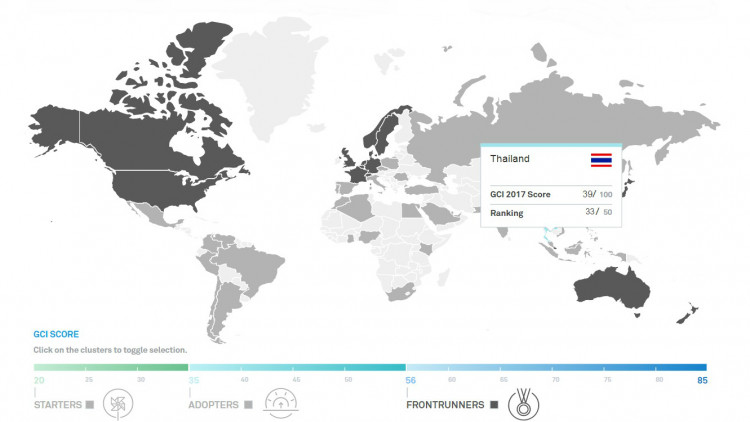
Task: Click the green Starters score bar
Action: click(110, 367)
